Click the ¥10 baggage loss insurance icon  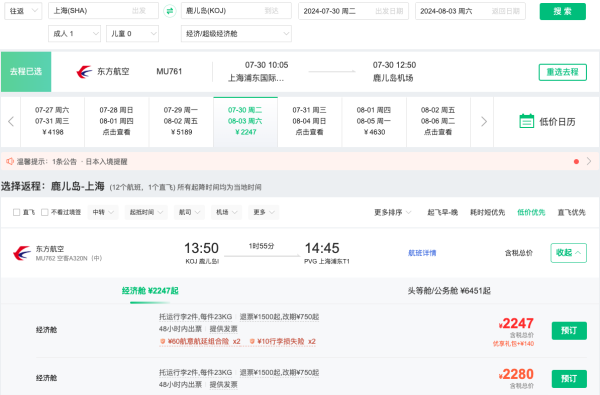(252, 341)
